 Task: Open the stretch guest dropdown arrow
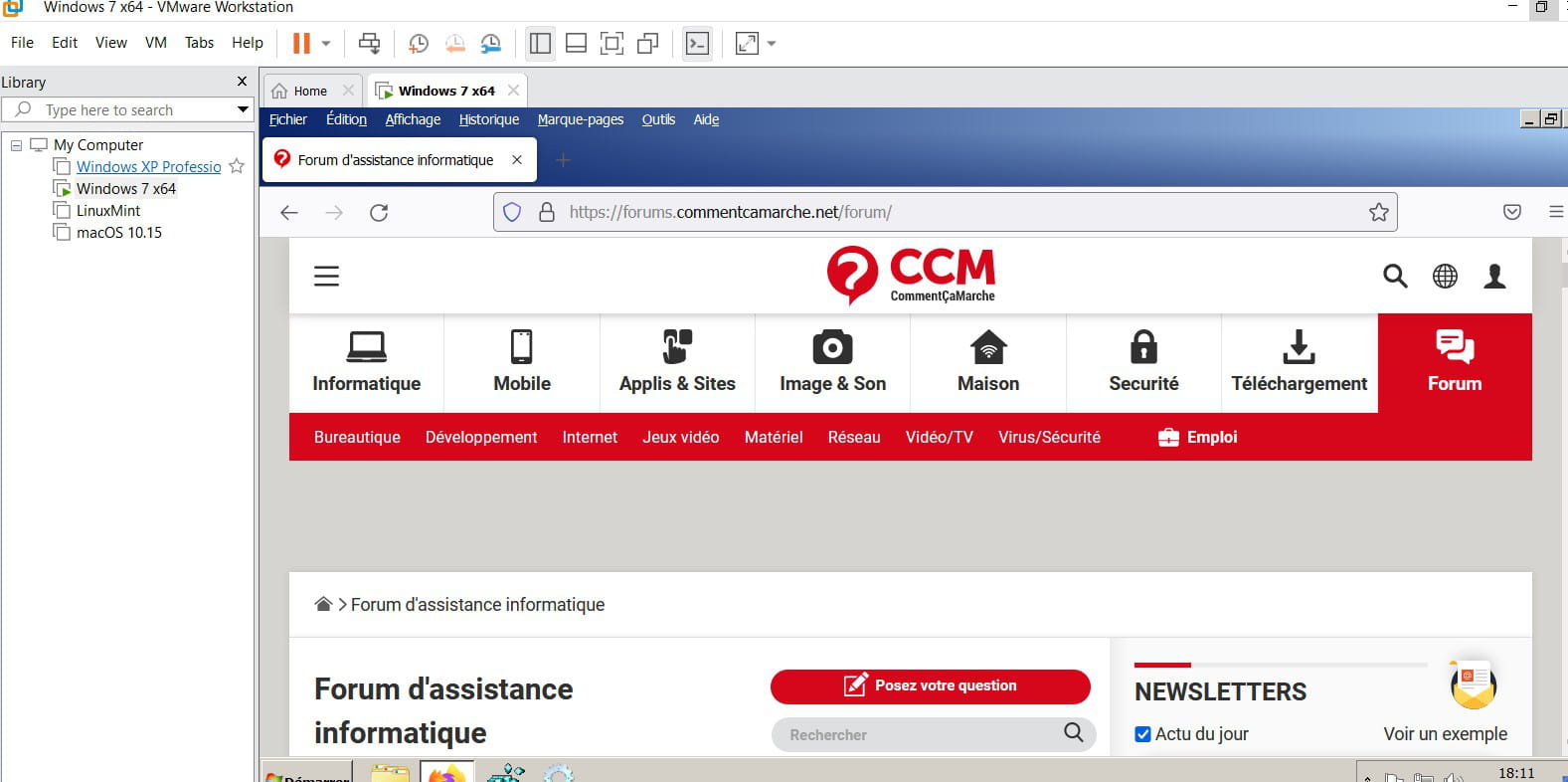[x=772, y=44]
